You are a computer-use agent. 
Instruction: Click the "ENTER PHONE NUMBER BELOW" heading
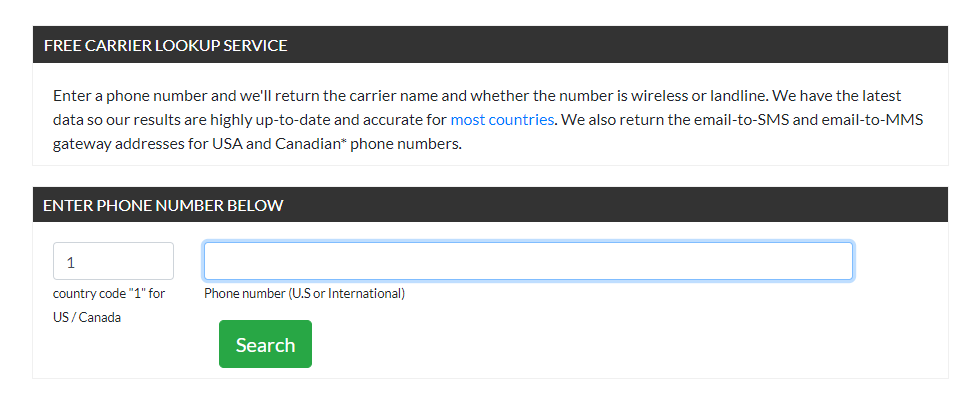tap(163, 206)
